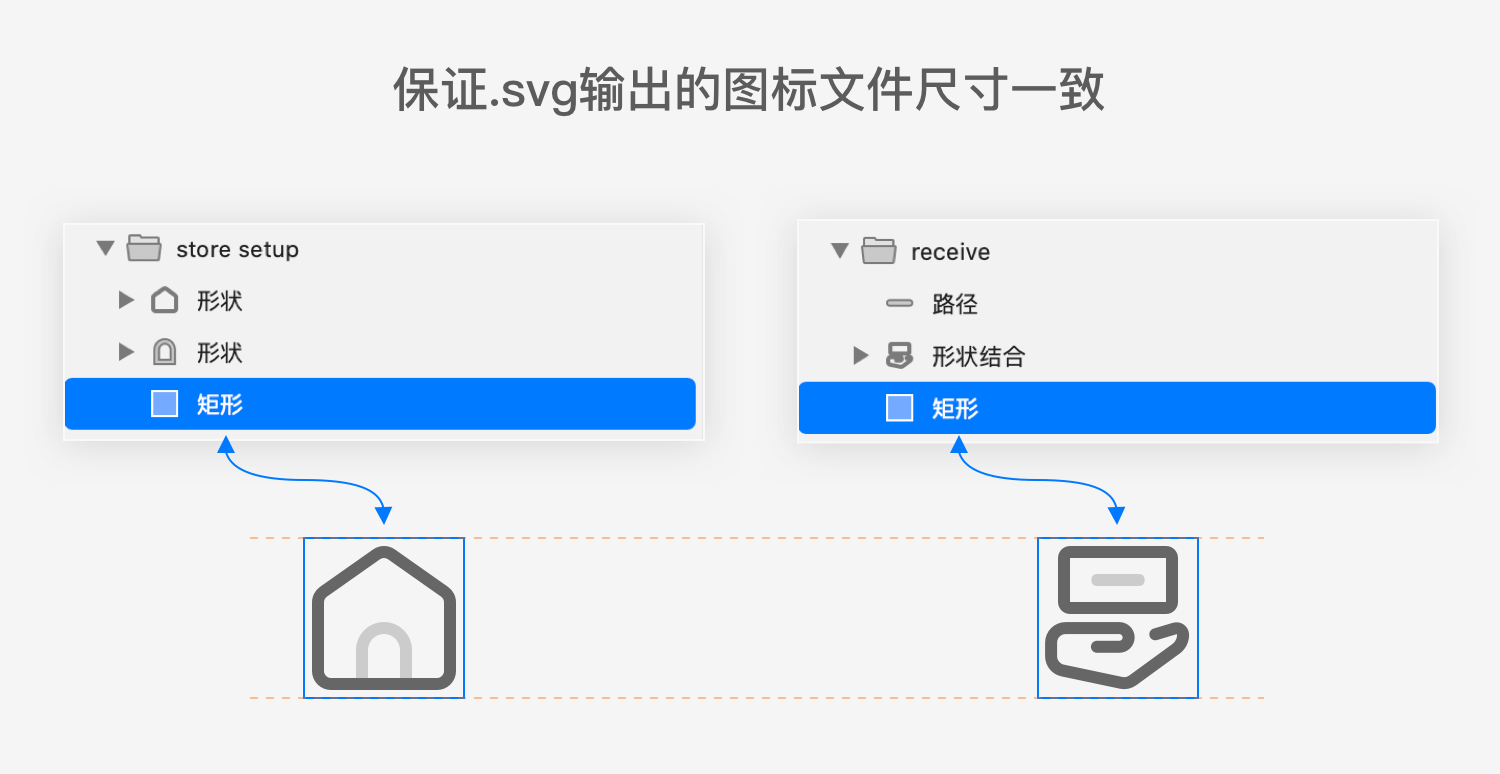Click the store setup group label
Screen dimensions: 1500x774
tap(237, 249)
